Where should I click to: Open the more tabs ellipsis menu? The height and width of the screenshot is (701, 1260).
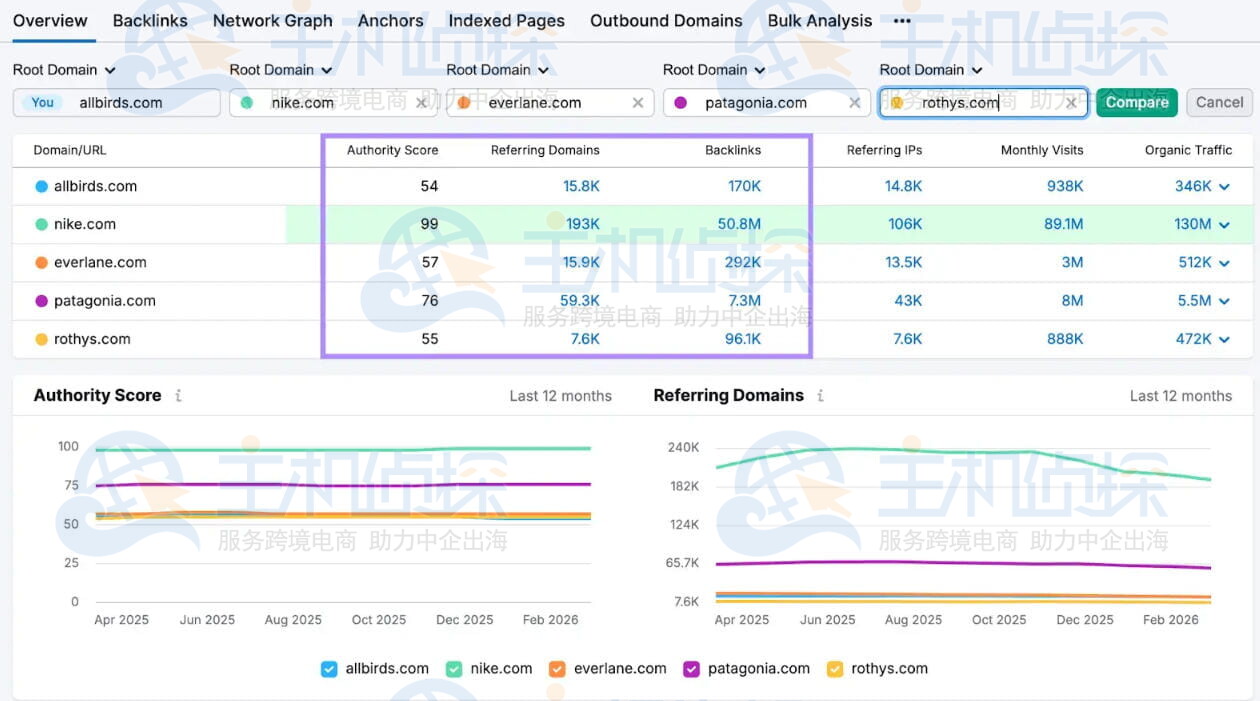(902, 21)
